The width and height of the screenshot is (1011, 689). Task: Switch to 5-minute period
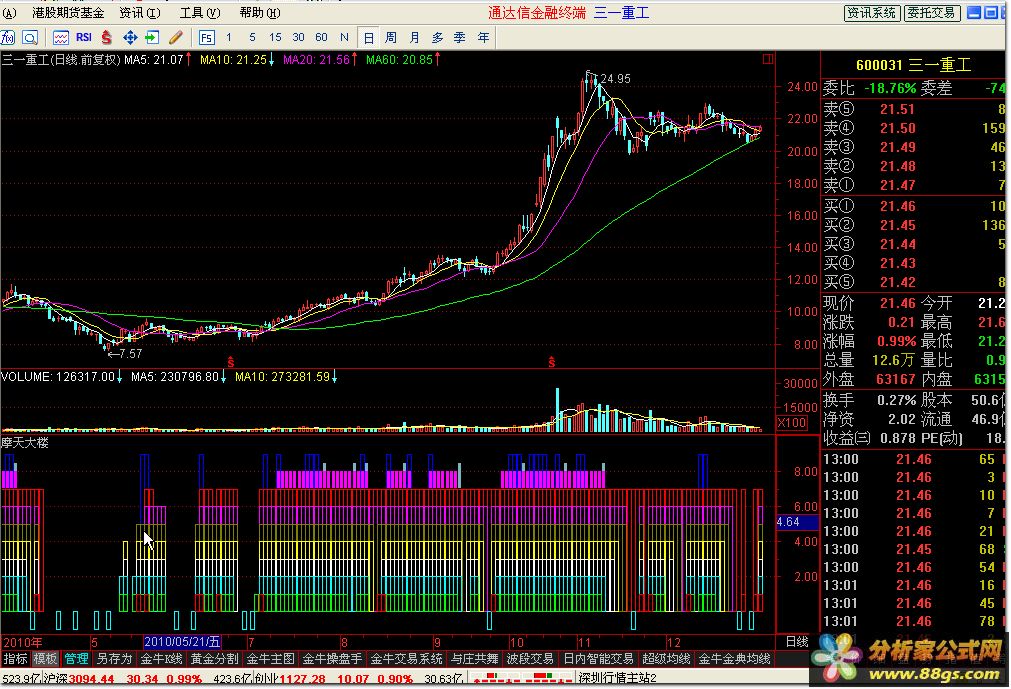click(252, 37)
